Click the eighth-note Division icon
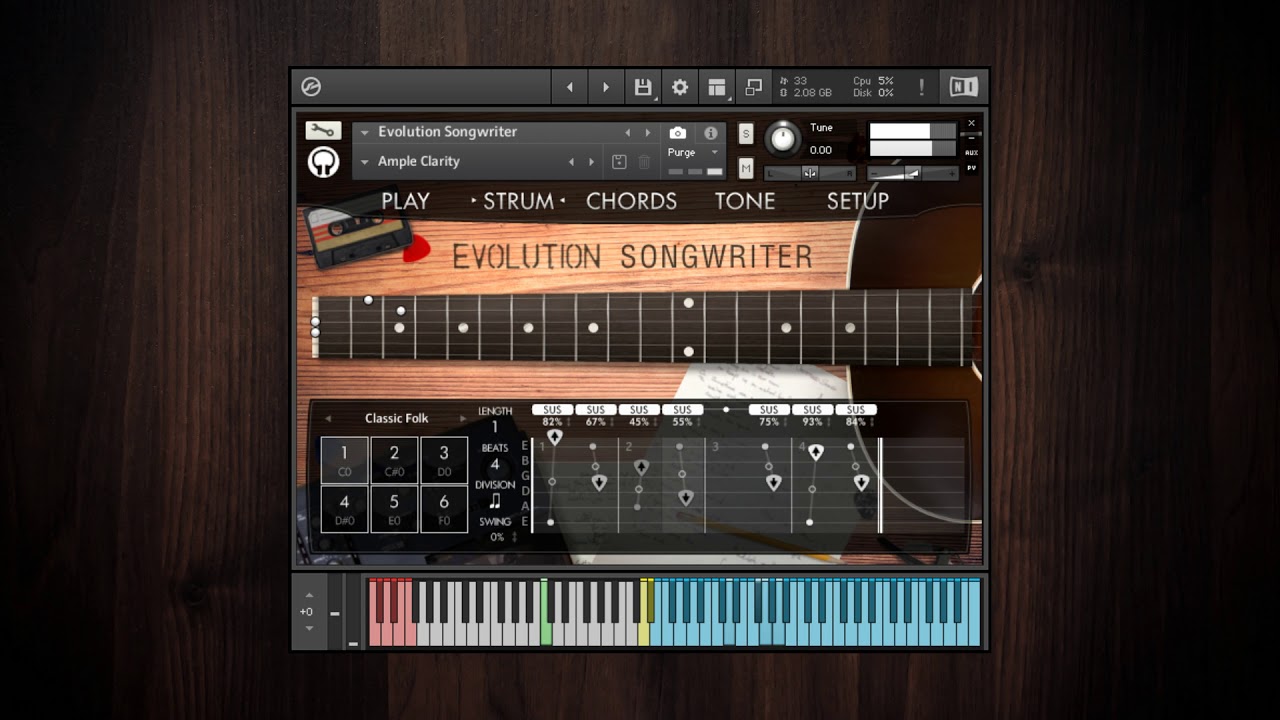This screenshot has width=1280, height=720. point(495,502)
